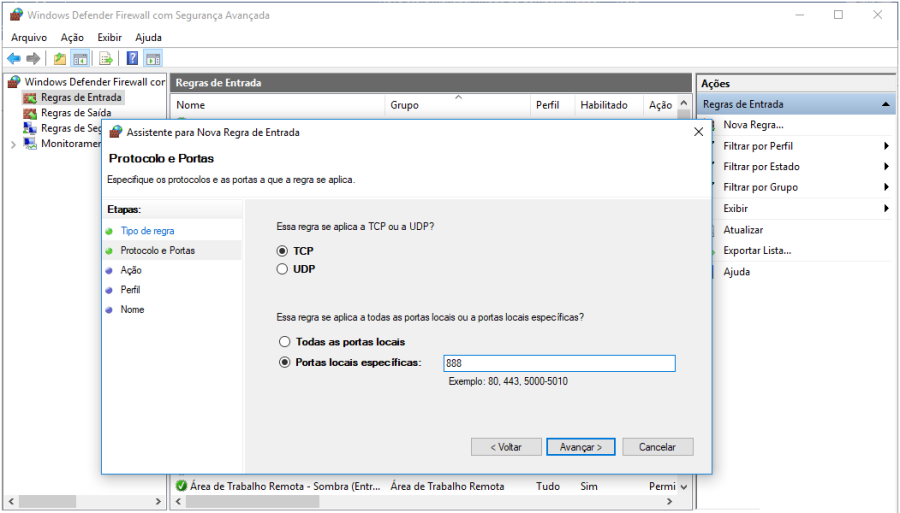Click the Forward arrow toolbar icon

tap(33, 59)
